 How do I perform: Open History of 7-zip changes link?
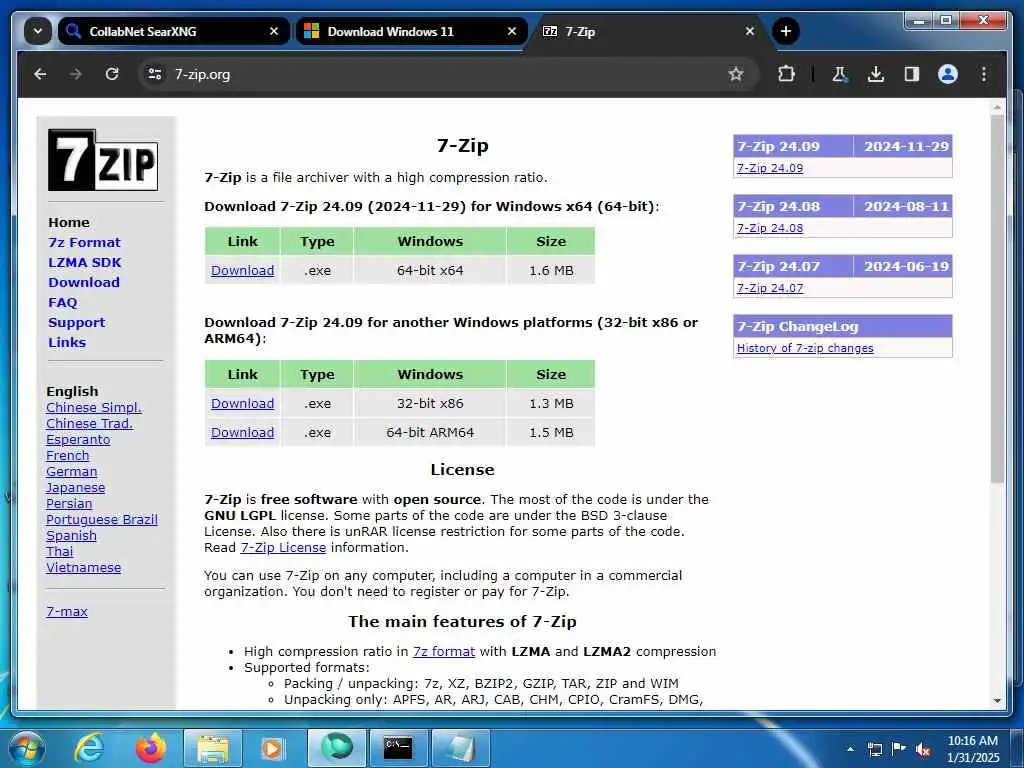point(805,349)
